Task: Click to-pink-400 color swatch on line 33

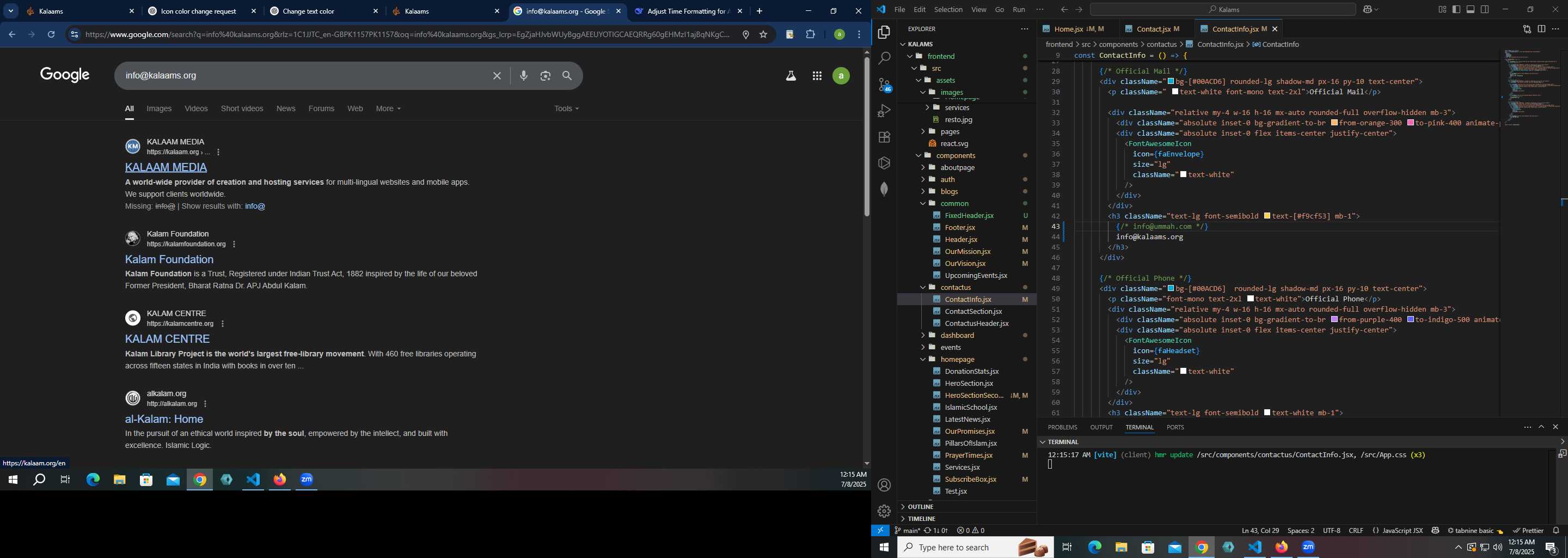Action: coord(1410,123)
